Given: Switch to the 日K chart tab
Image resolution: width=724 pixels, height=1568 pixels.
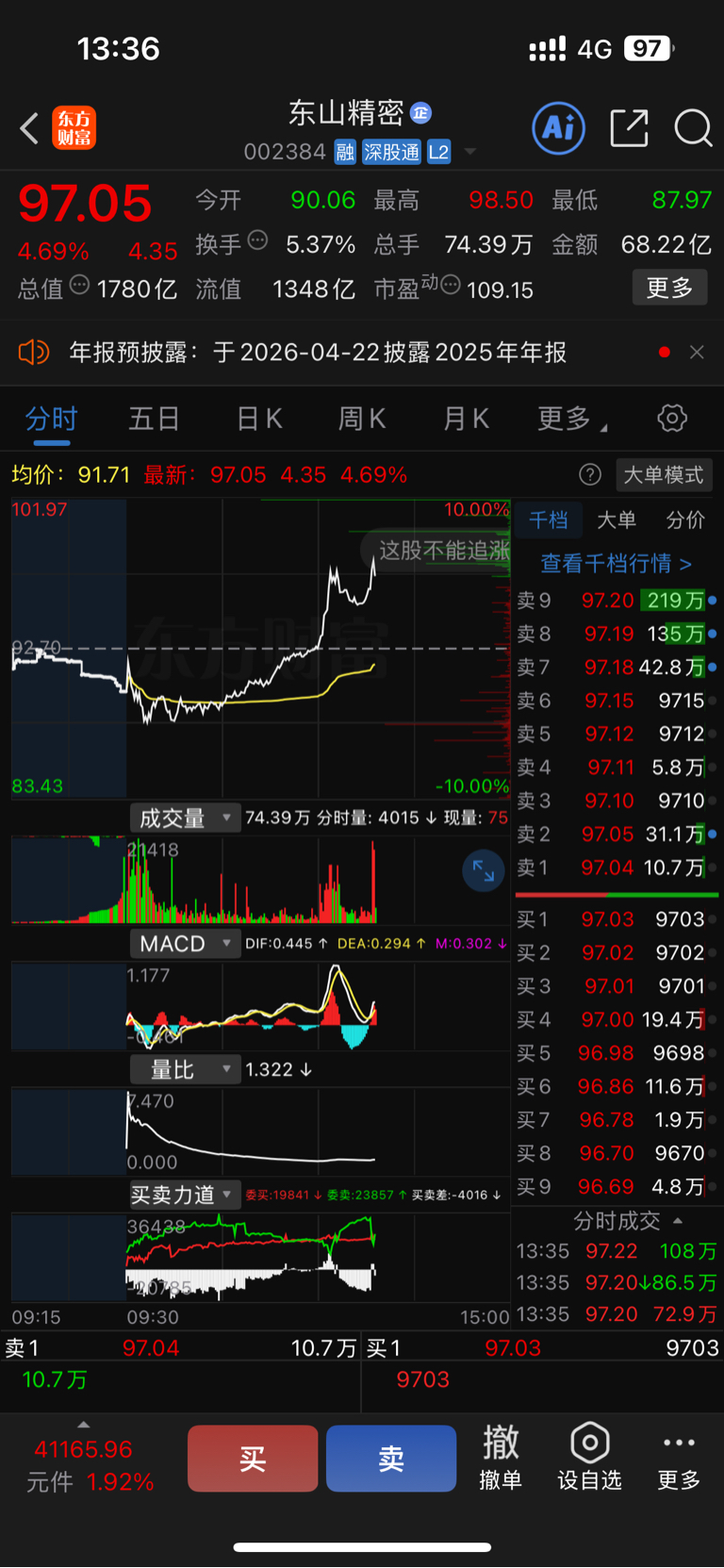Looking at the screenshot, I should tap(259, 419).
